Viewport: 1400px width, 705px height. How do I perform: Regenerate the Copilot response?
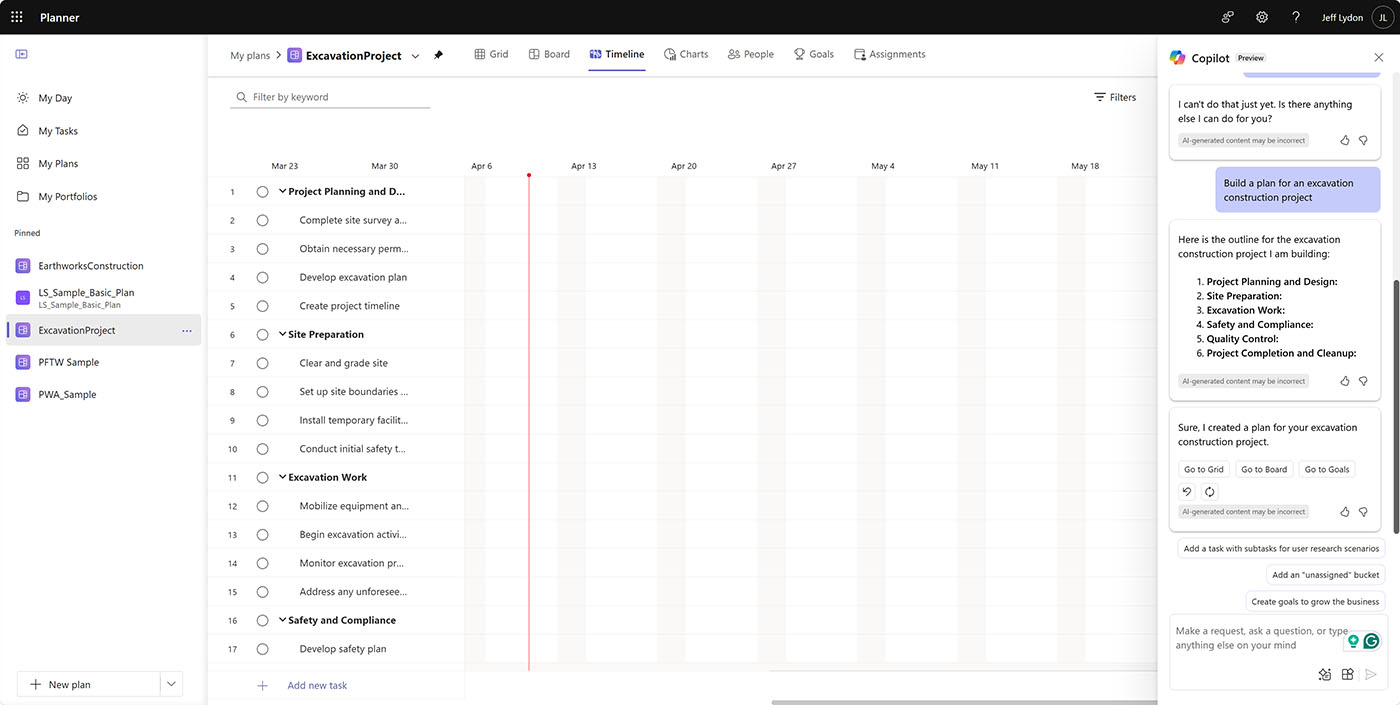click(1209, 491)
